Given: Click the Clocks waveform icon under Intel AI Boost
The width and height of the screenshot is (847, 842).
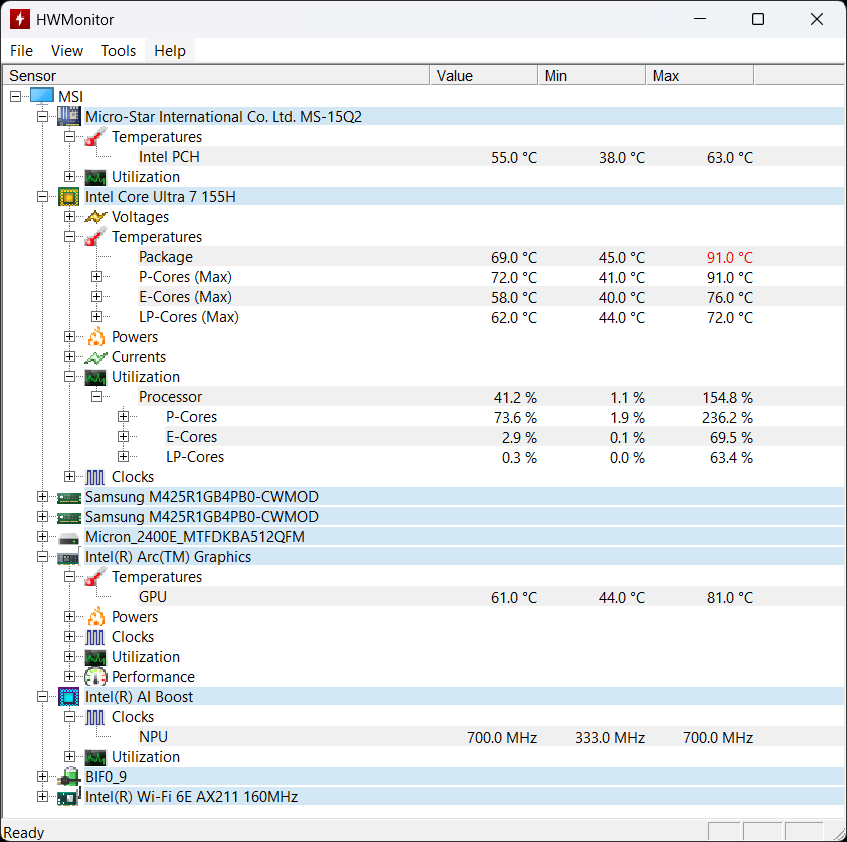Looking at the screenshot, I should click(95, 717).
